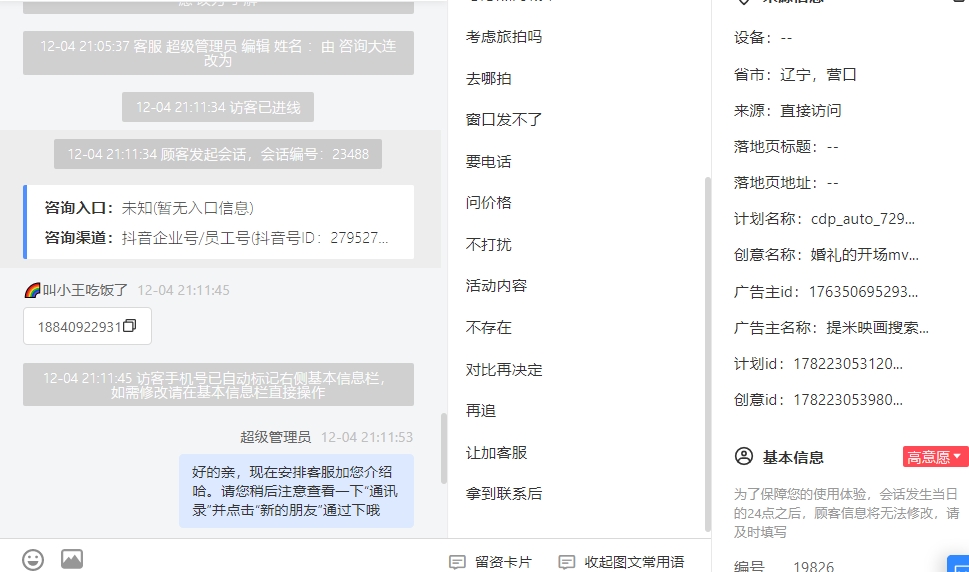Click the 广告主id 176350695293 value

point(863,292)
